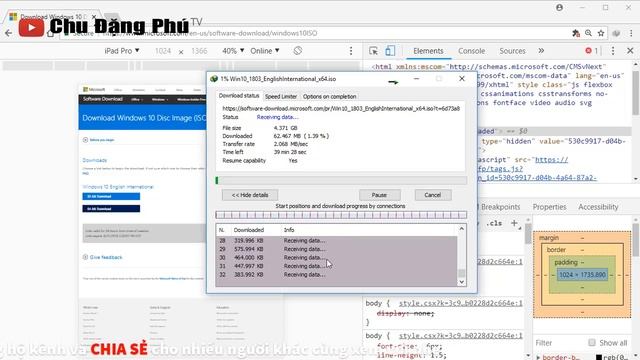
Task: Open the Give feedback link
Action: 106,257
